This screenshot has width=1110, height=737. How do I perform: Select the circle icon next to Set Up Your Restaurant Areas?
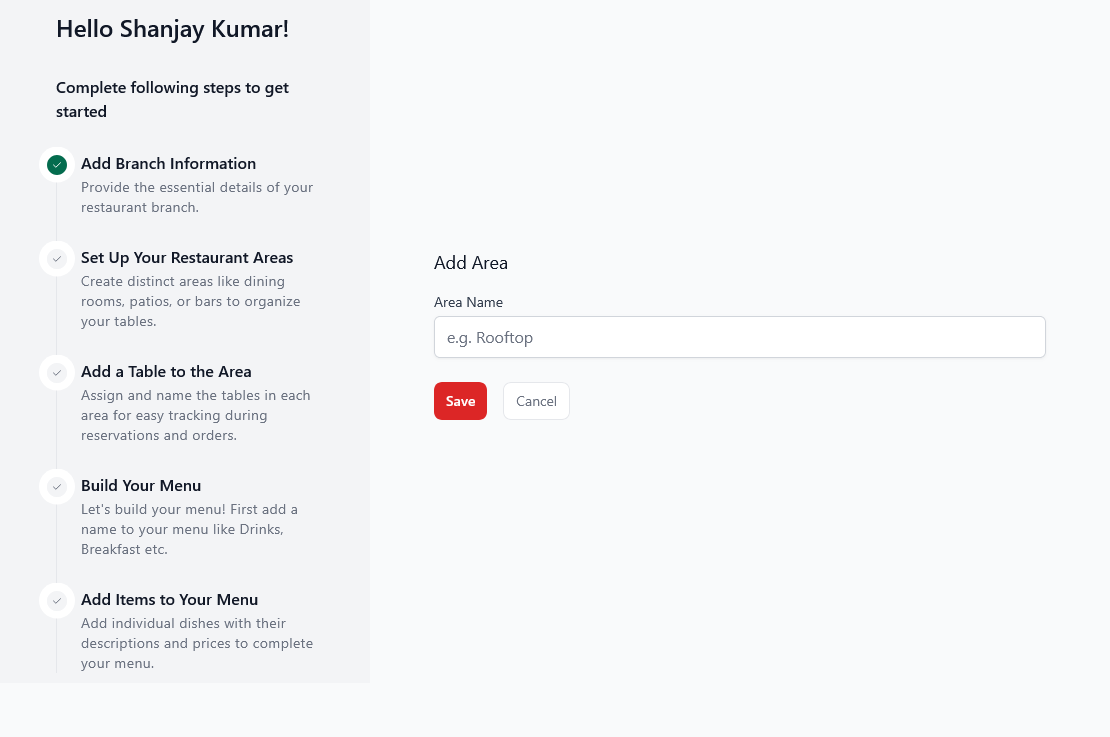point(57,258)
